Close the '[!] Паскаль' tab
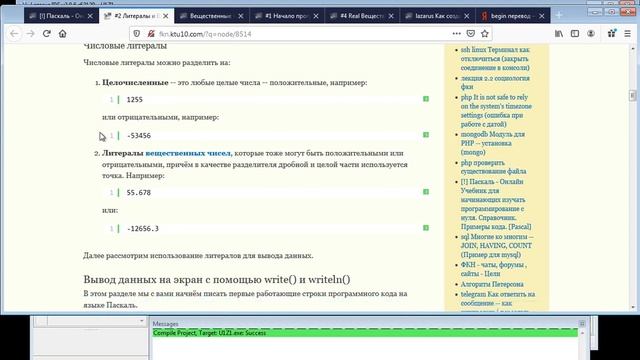Viewport: 640px width, 360px height. click(x=90, y=16)
